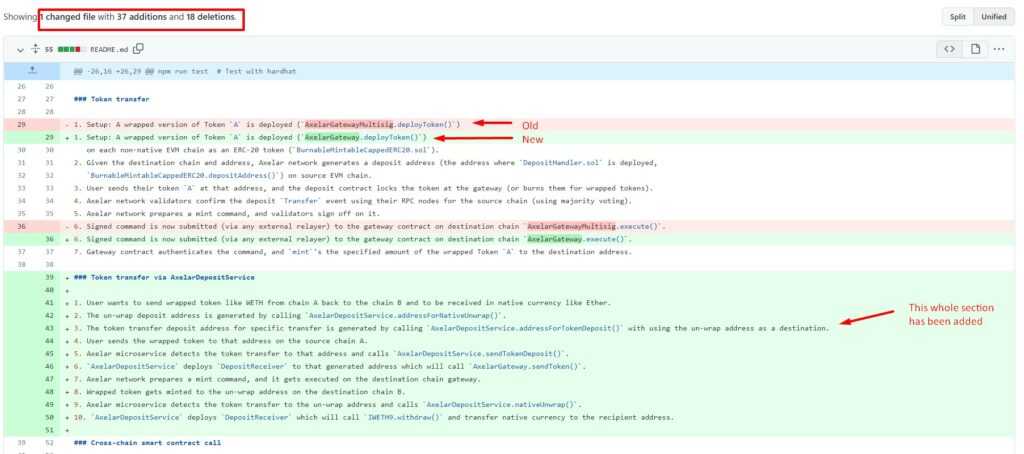
Task: Copy the README.md file path
Action: pyautogui.click(x=139, y=49)
